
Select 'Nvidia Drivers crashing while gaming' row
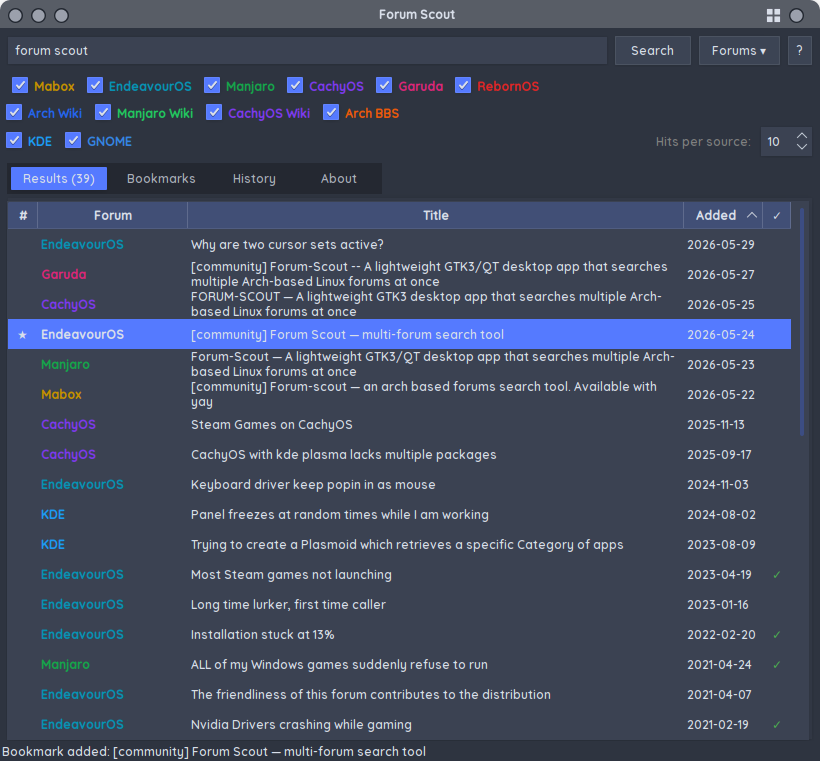coord(399,725)
